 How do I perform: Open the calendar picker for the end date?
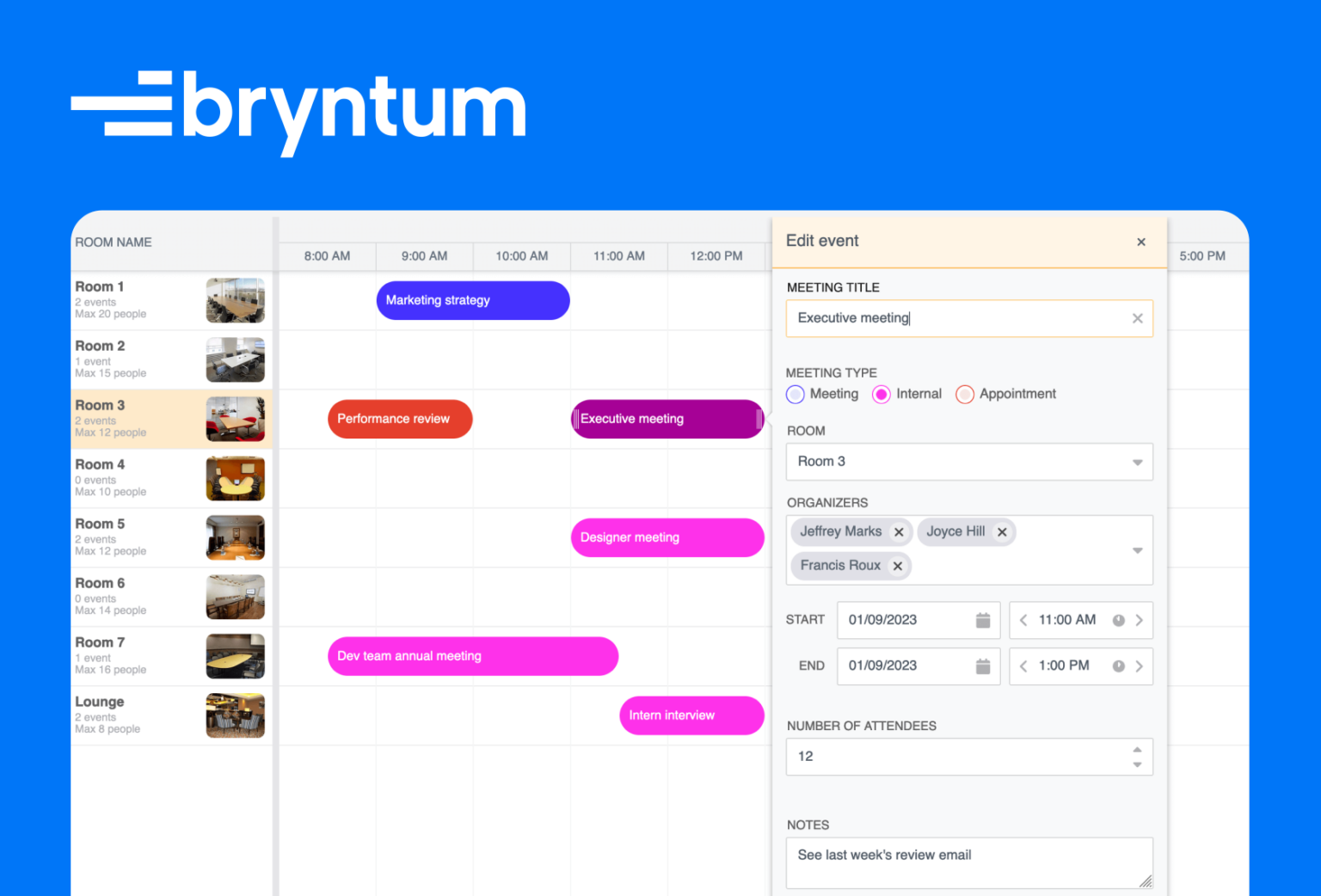coord(983,666)
